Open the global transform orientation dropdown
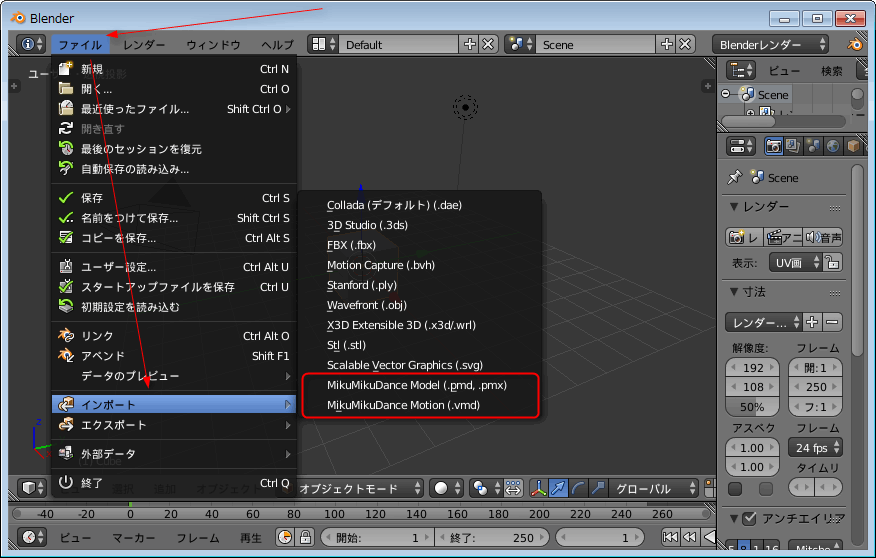Screen dimensions: 876x558 coord(654,488)
